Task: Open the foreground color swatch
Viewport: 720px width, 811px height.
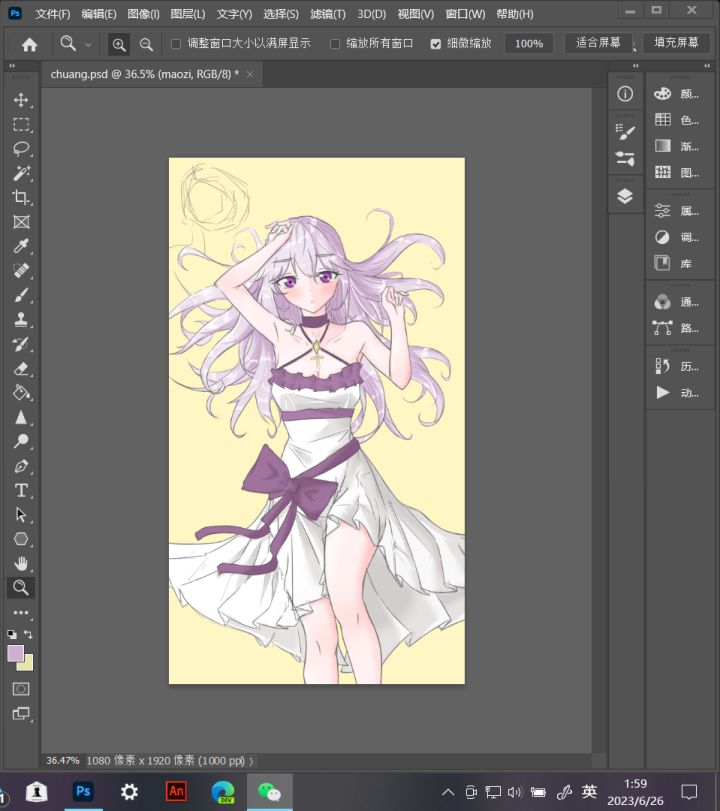Action: (x=16, y=653)
